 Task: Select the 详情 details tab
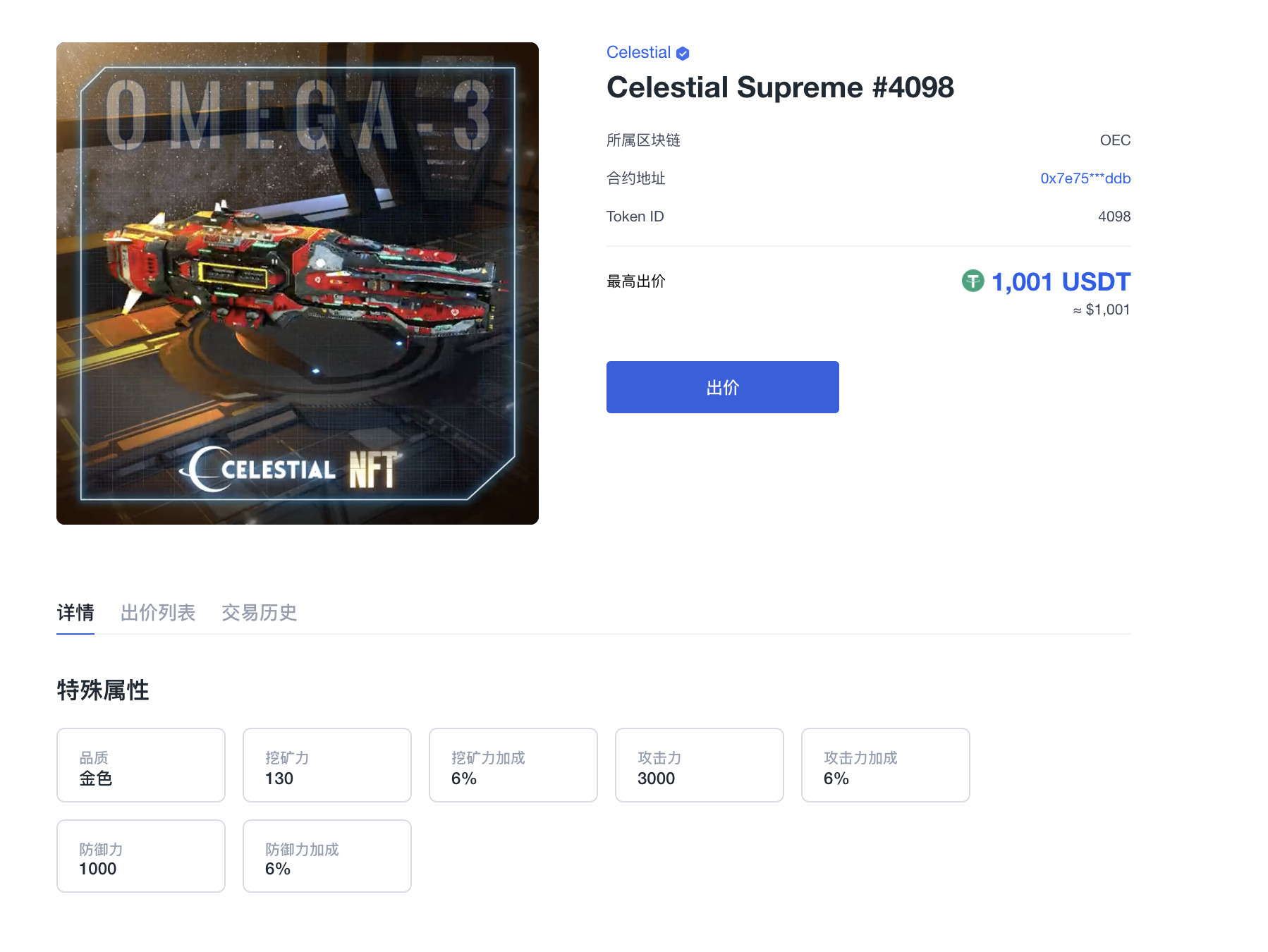(75, 612)
